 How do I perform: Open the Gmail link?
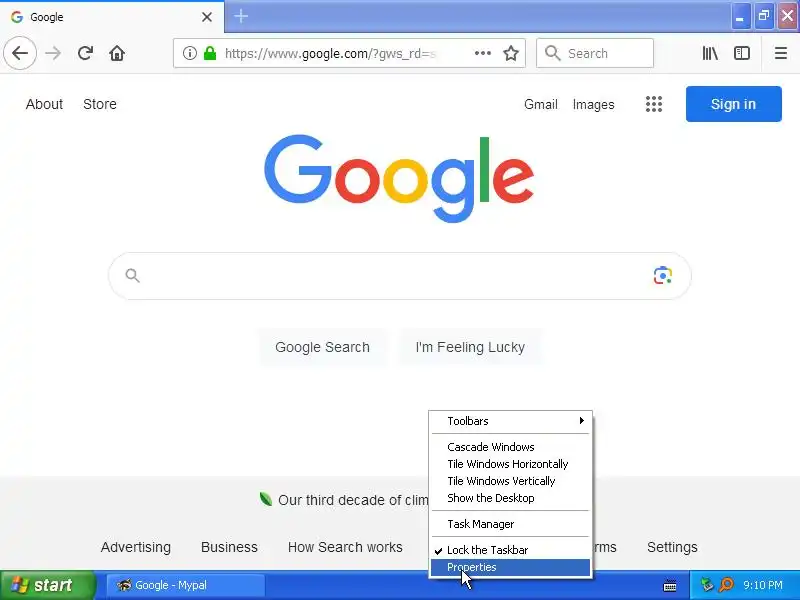[540, 105]
